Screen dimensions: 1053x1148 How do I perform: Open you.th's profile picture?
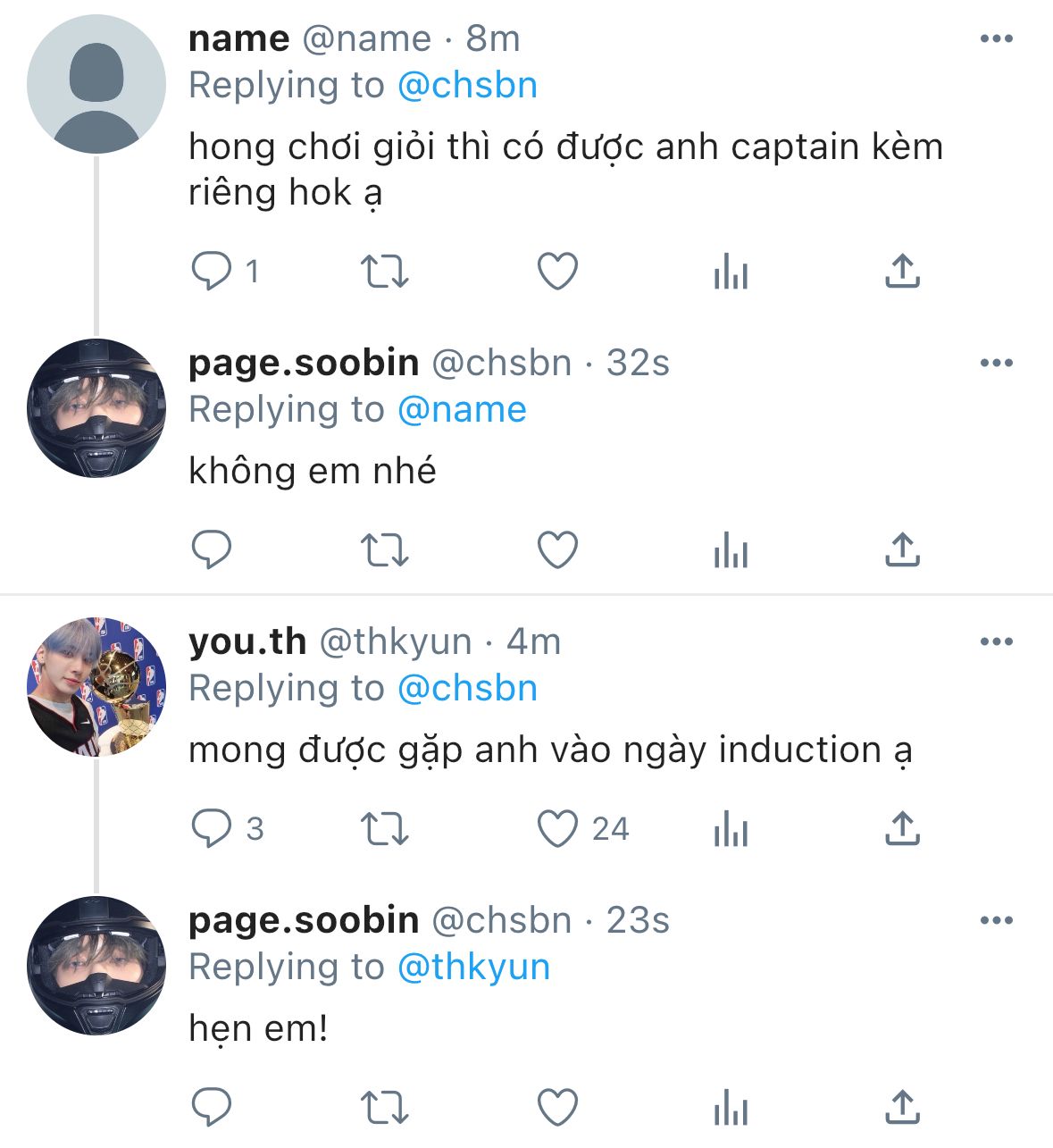[96, 686]
